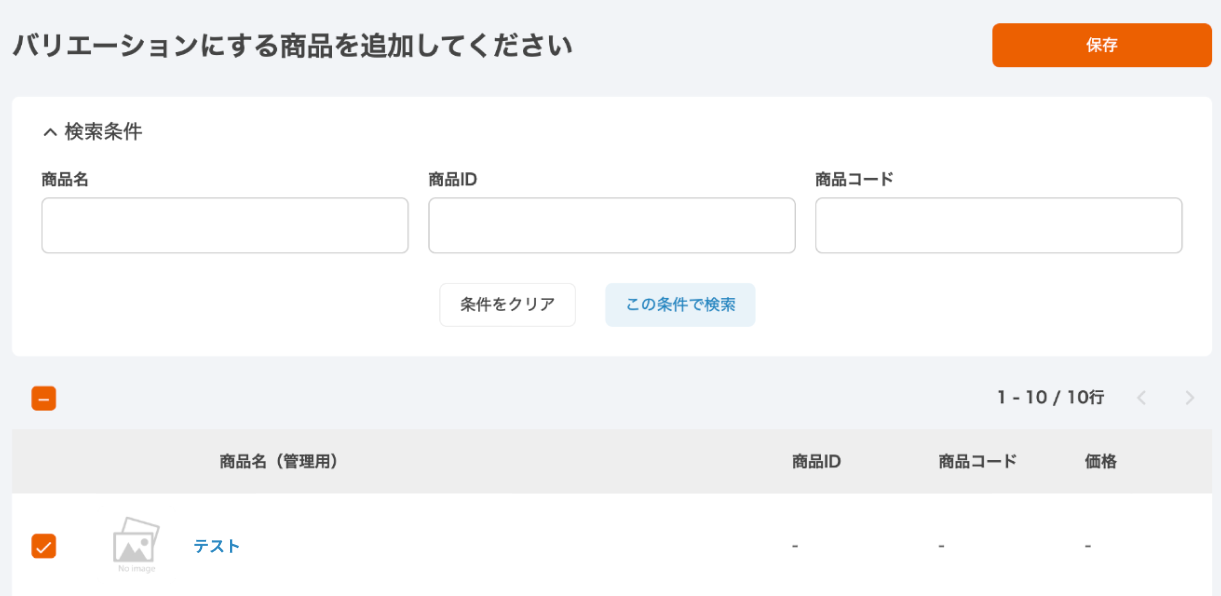Go to the next results page arrow
The width and height of the screenshot is (1221, 596).
coord(1189,398)
